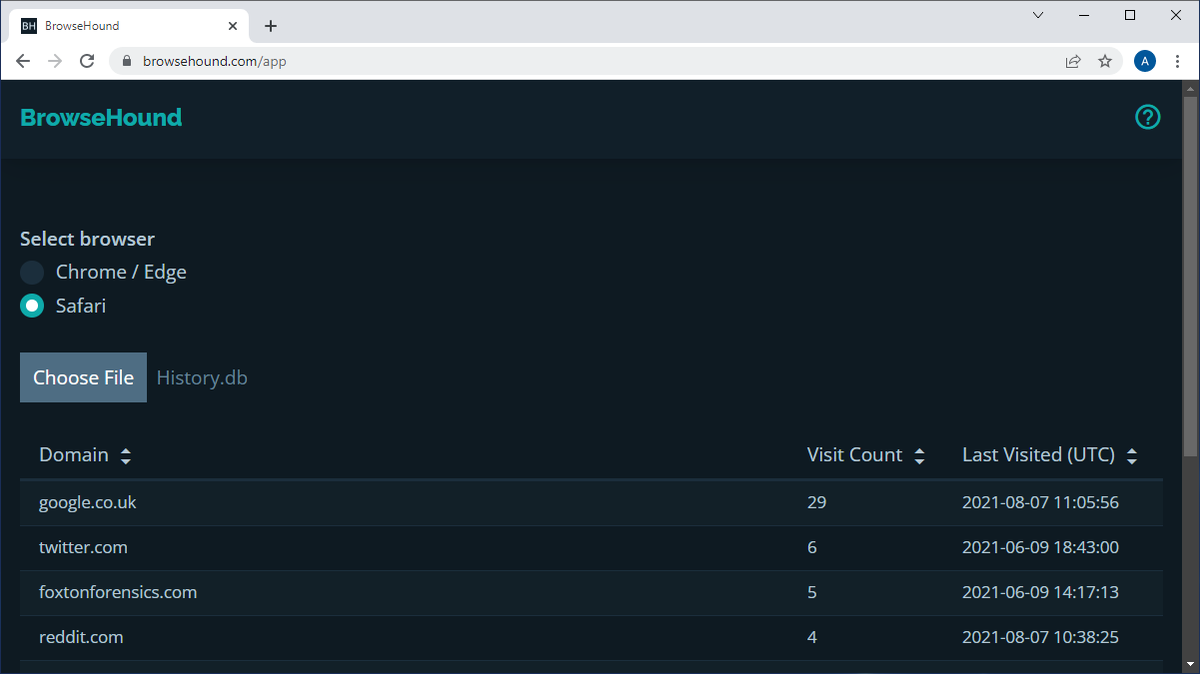
Task: Click the BrowseHound logo link
Action: (x=101, y=117)
